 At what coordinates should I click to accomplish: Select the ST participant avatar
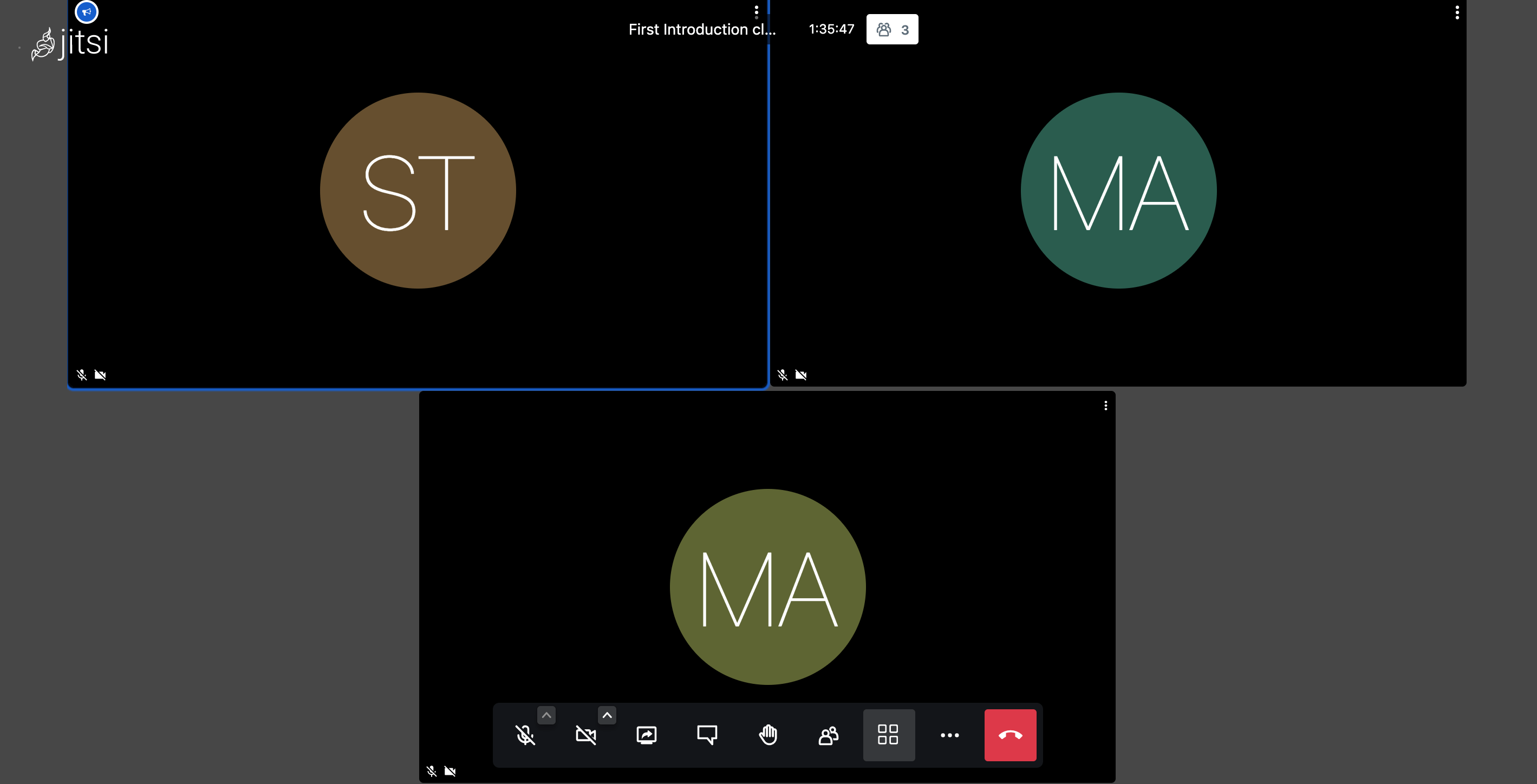click(x=418, y=191)
